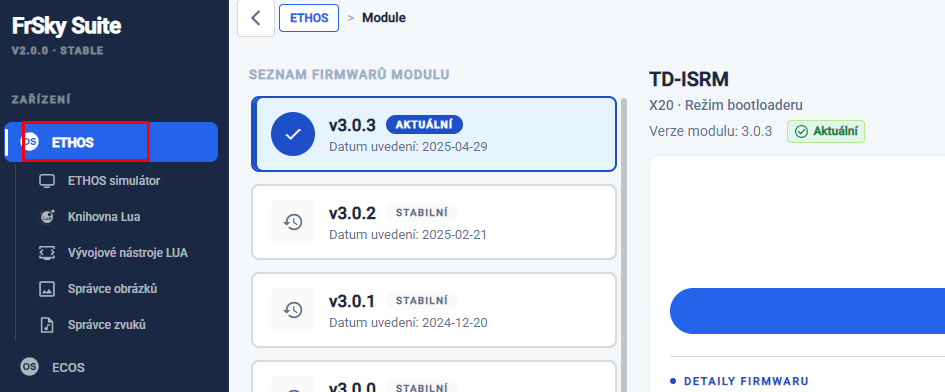Open Vývojové nástroje LUA code icon
This screenshot has height=392, width=945.
click(x=47, y=253)
